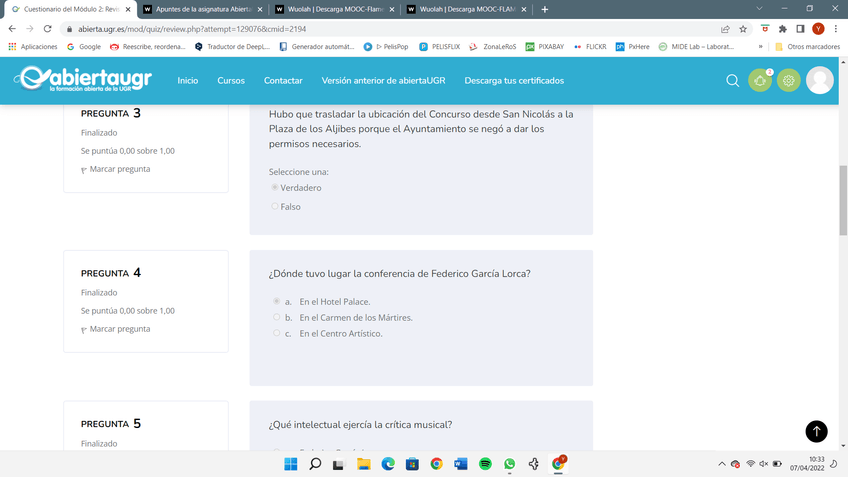Click the abiertaUGR logo
The height and width of the screenshot is (477, 848).
pos(83,79)
